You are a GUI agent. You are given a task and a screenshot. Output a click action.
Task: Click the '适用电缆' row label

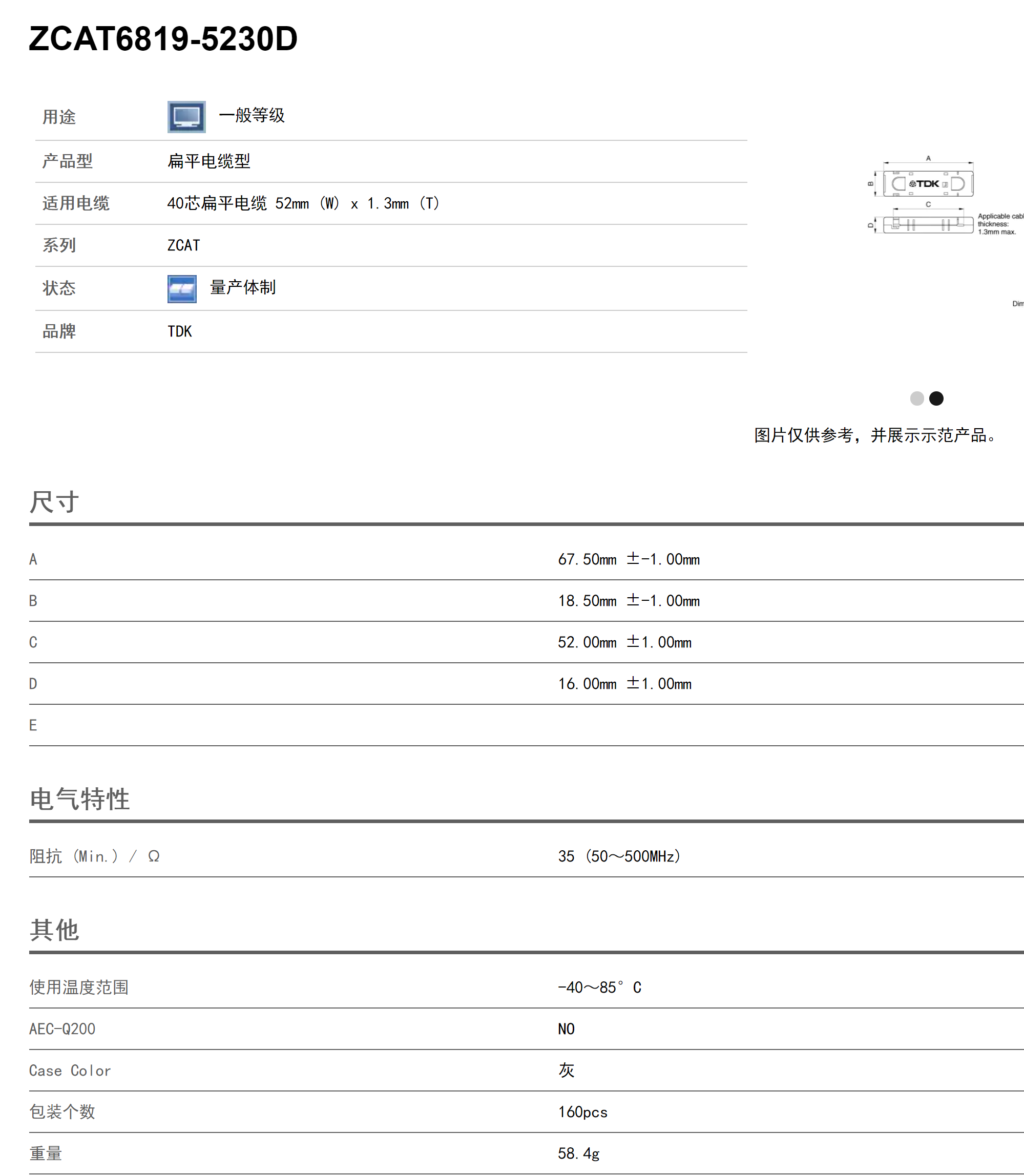[x=75, y=203]
